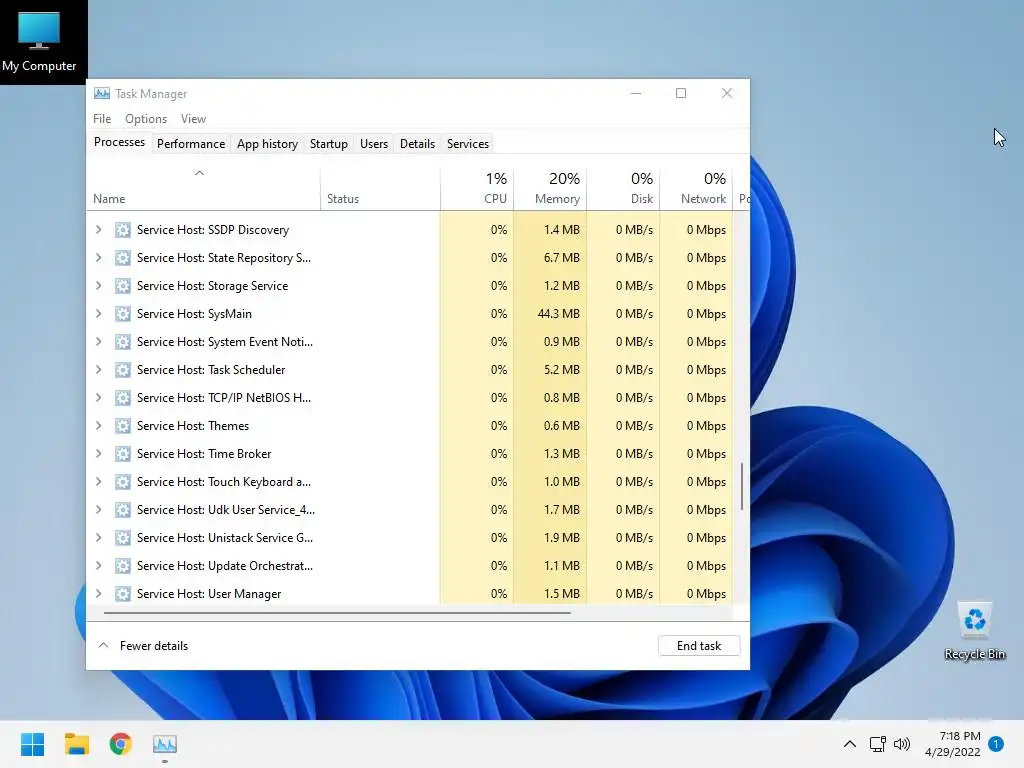Collapse view with Fewer details
The image size is (1024, 768).
click(143, 645)
